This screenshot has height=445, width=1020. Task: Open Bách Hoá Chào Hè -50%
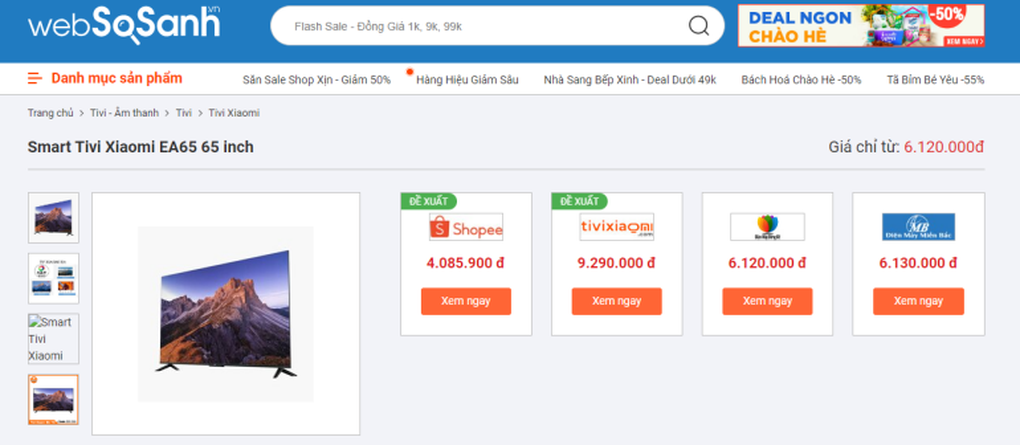[x=801, y=80]
